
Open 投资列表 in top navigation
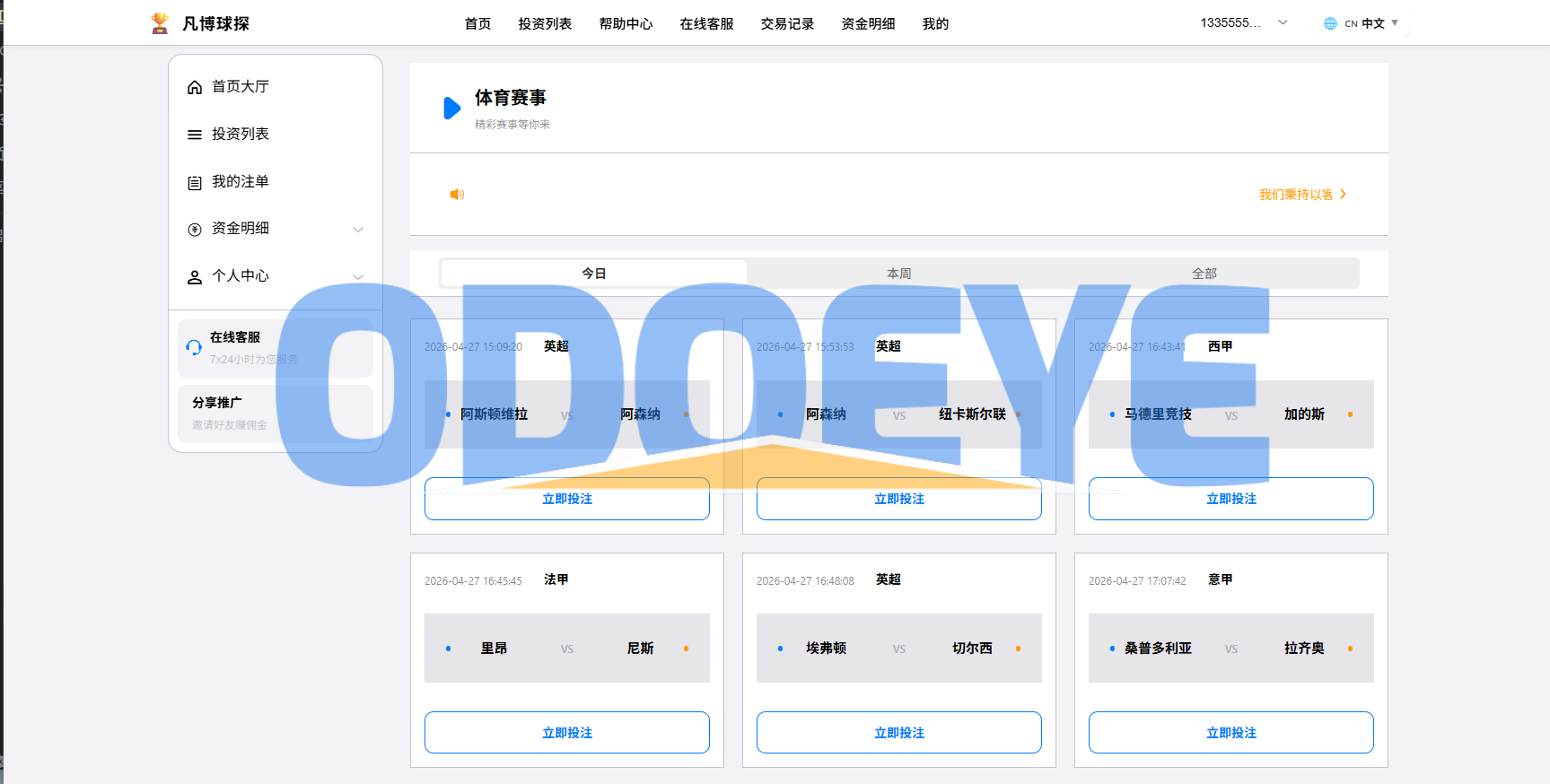click(x=545, y=23)
